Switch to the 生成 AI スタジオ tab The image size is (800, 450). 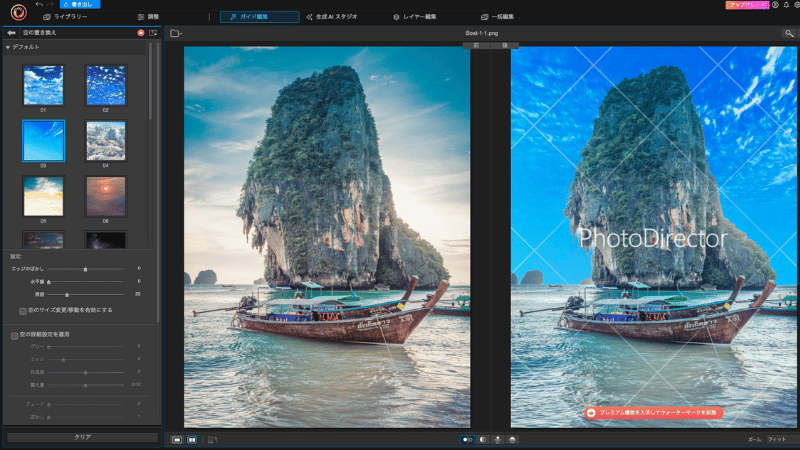[x=332, y=17]
